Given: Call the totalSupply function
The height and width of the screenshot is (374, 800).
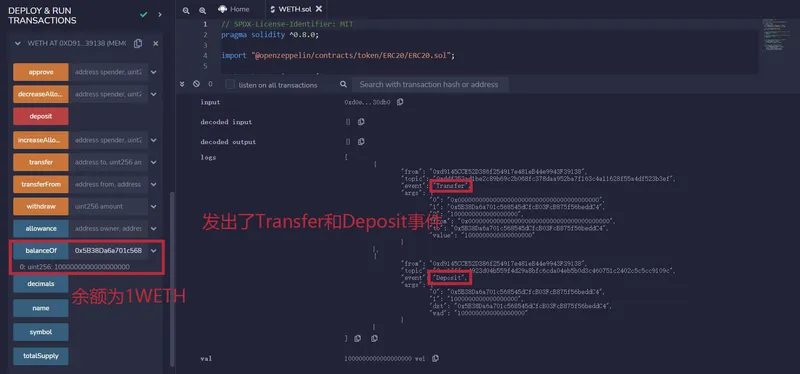Looking at the screenshot, I should coord(41,356).
